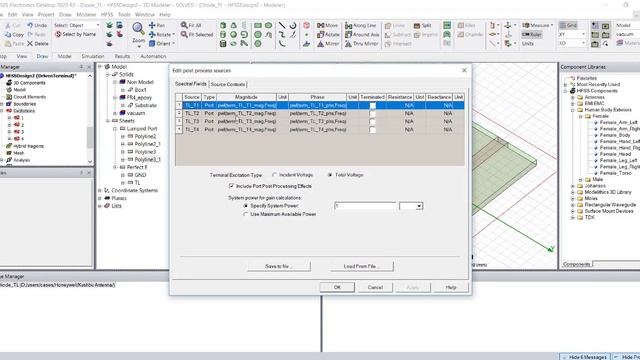640x360 pixels.
Task: Click Delete in the toolbar
Action: click(38, 43)
